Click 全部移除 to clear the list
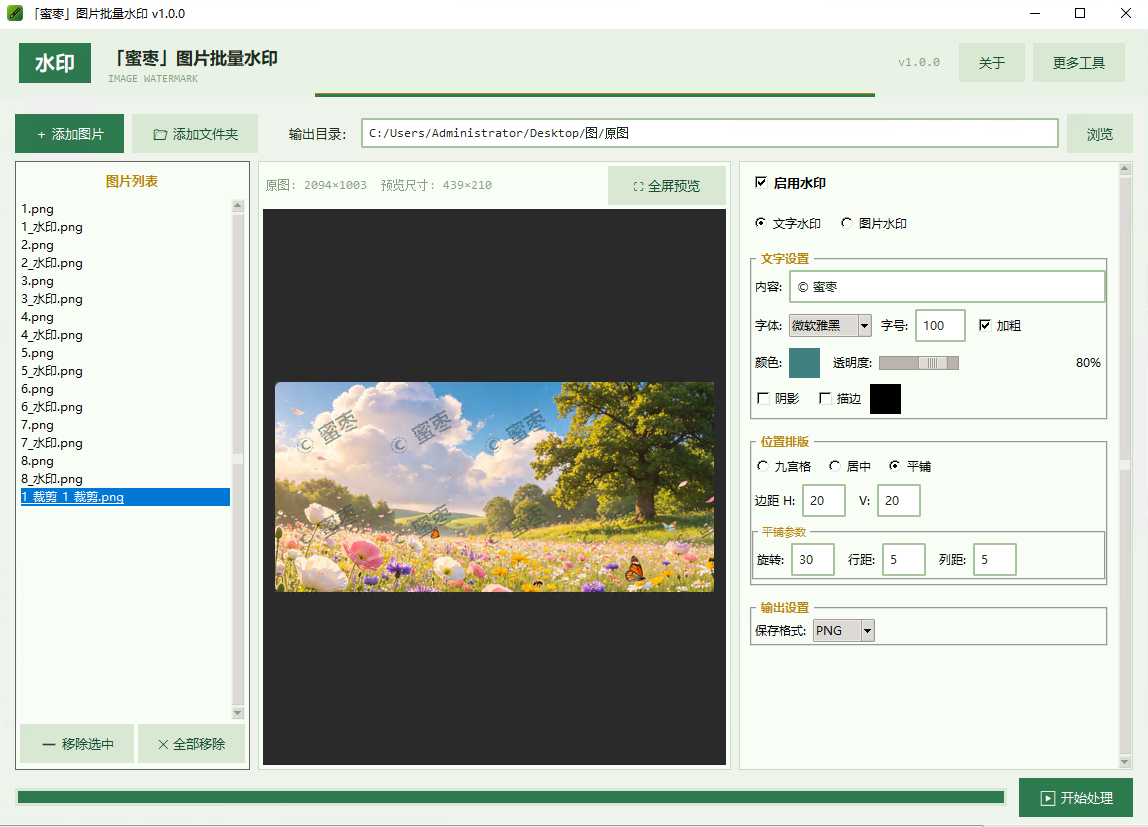 [x=191, y=744]
